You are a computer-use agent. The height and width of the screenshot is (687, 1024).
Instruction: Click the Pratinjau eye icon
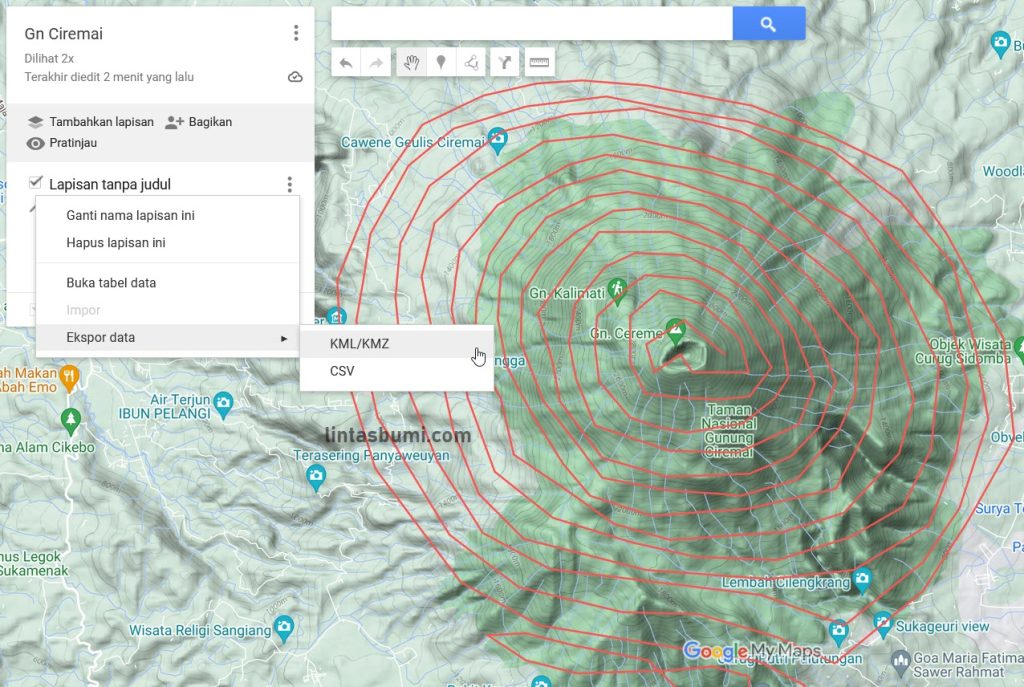point(35,143)
